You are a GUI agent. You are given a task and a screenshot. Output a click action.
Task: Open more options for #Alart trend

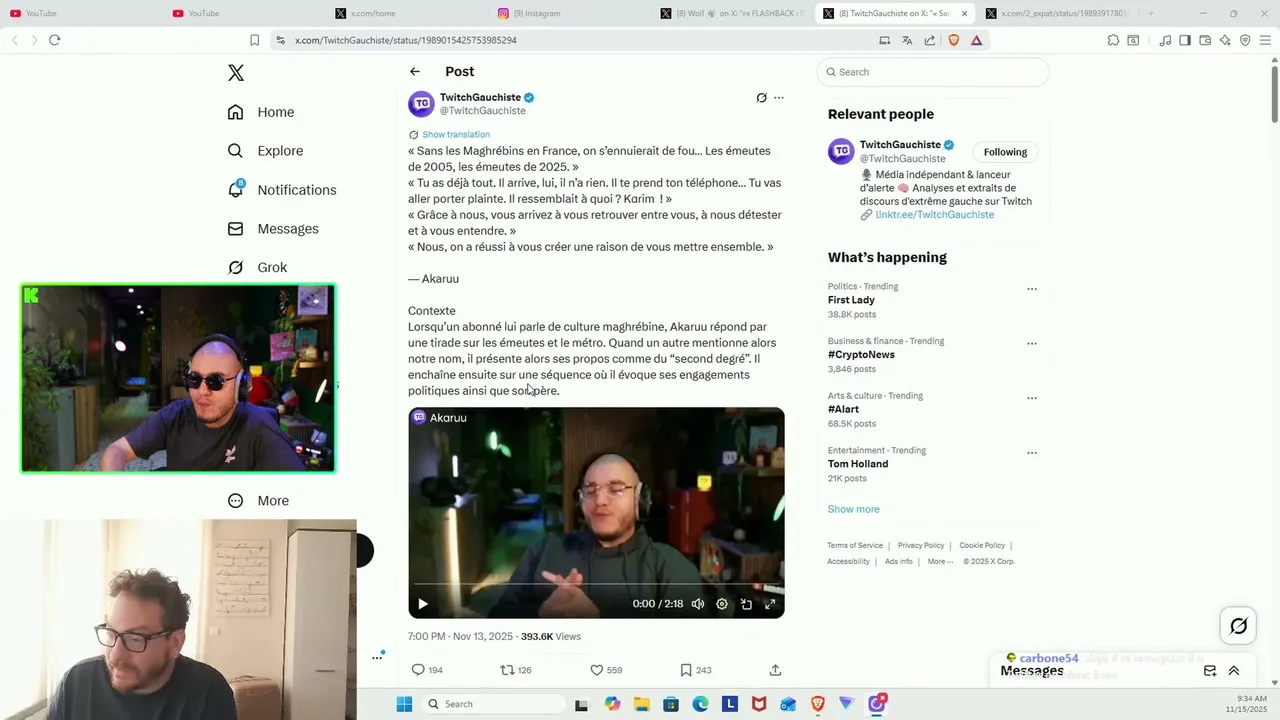1032,398
